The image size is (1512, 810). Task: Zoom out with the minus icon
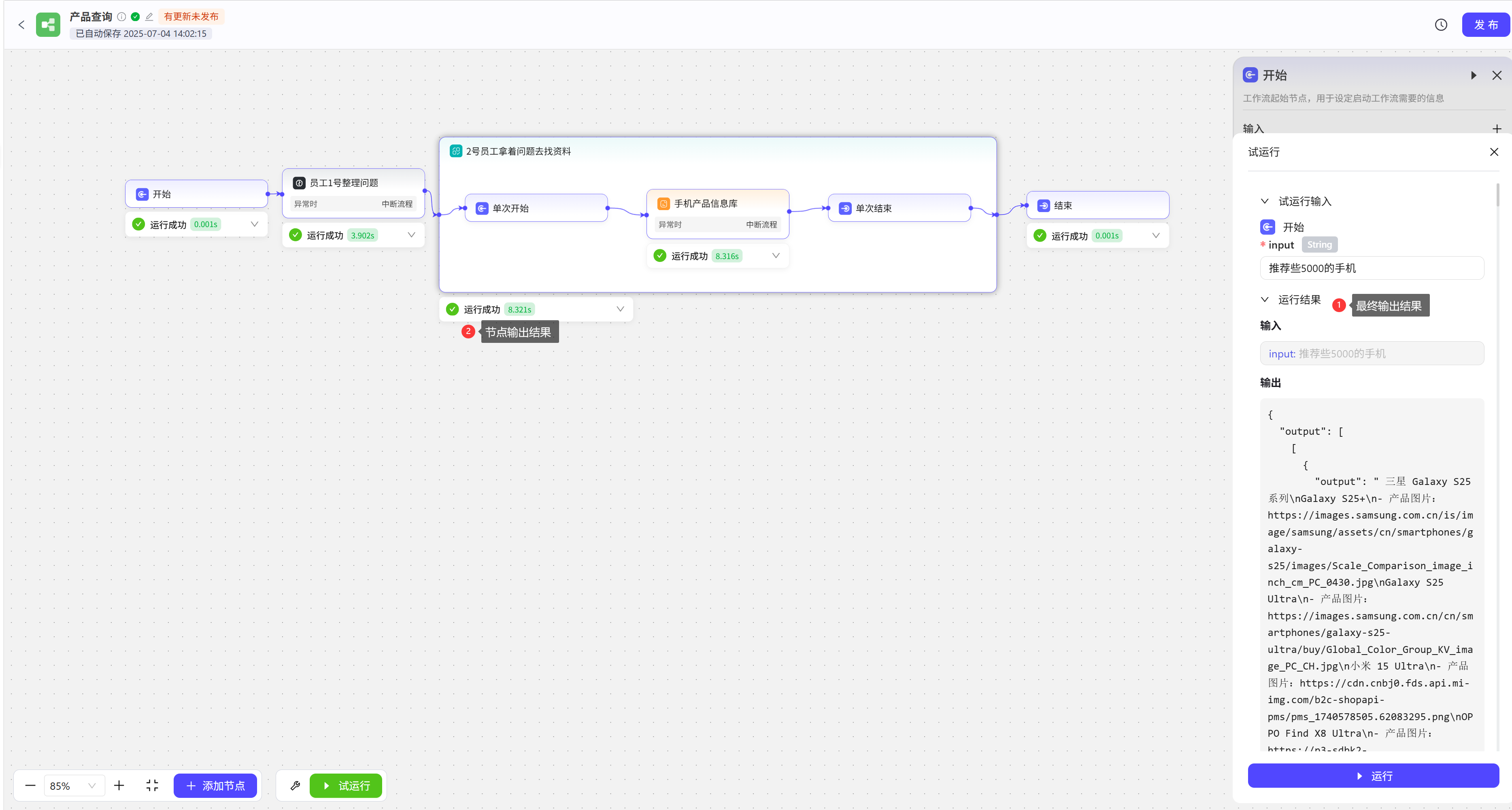pos(30,785)
